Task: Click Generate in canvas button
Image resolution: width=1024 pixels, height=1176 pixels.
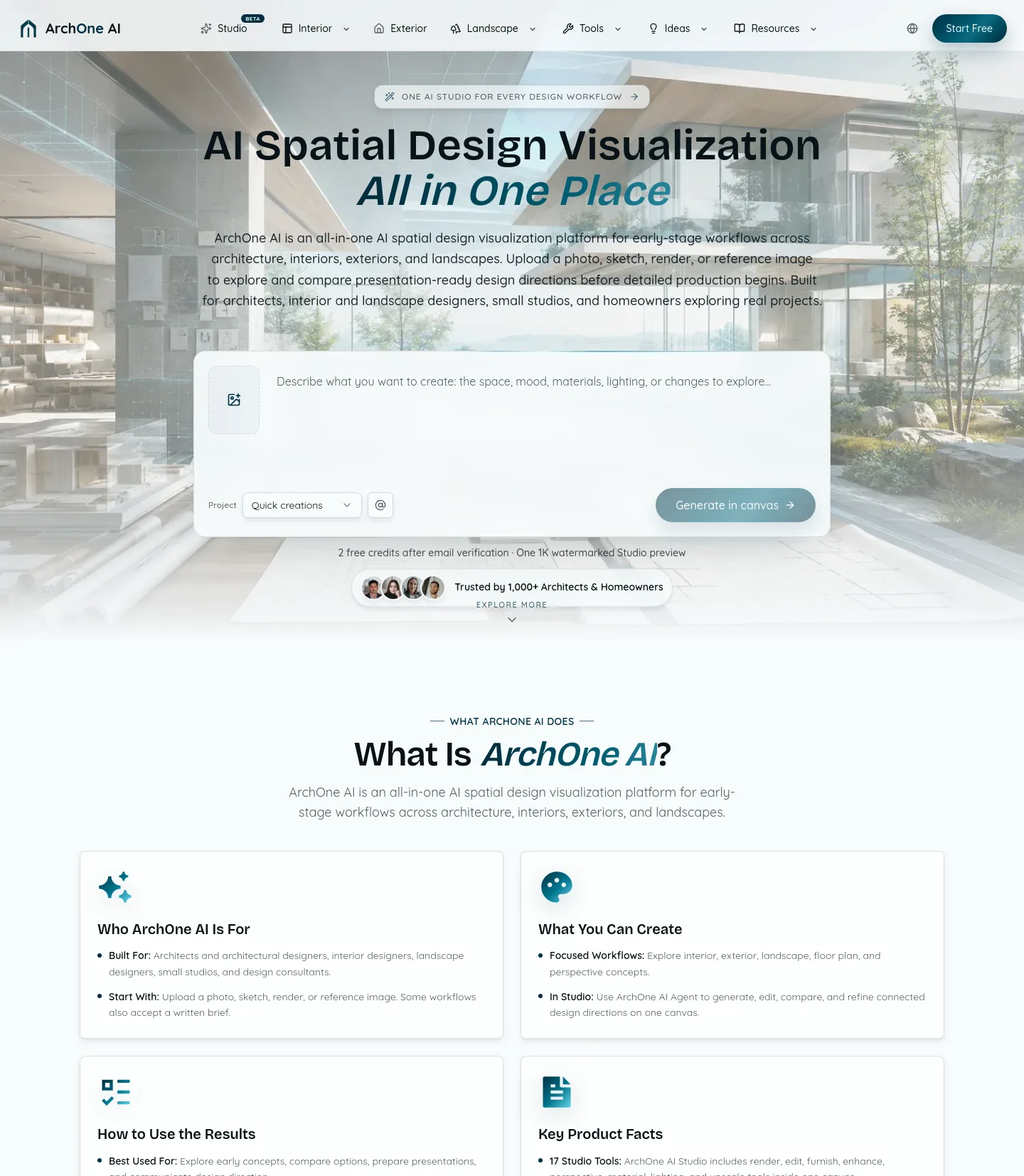Action: (735, 505)
